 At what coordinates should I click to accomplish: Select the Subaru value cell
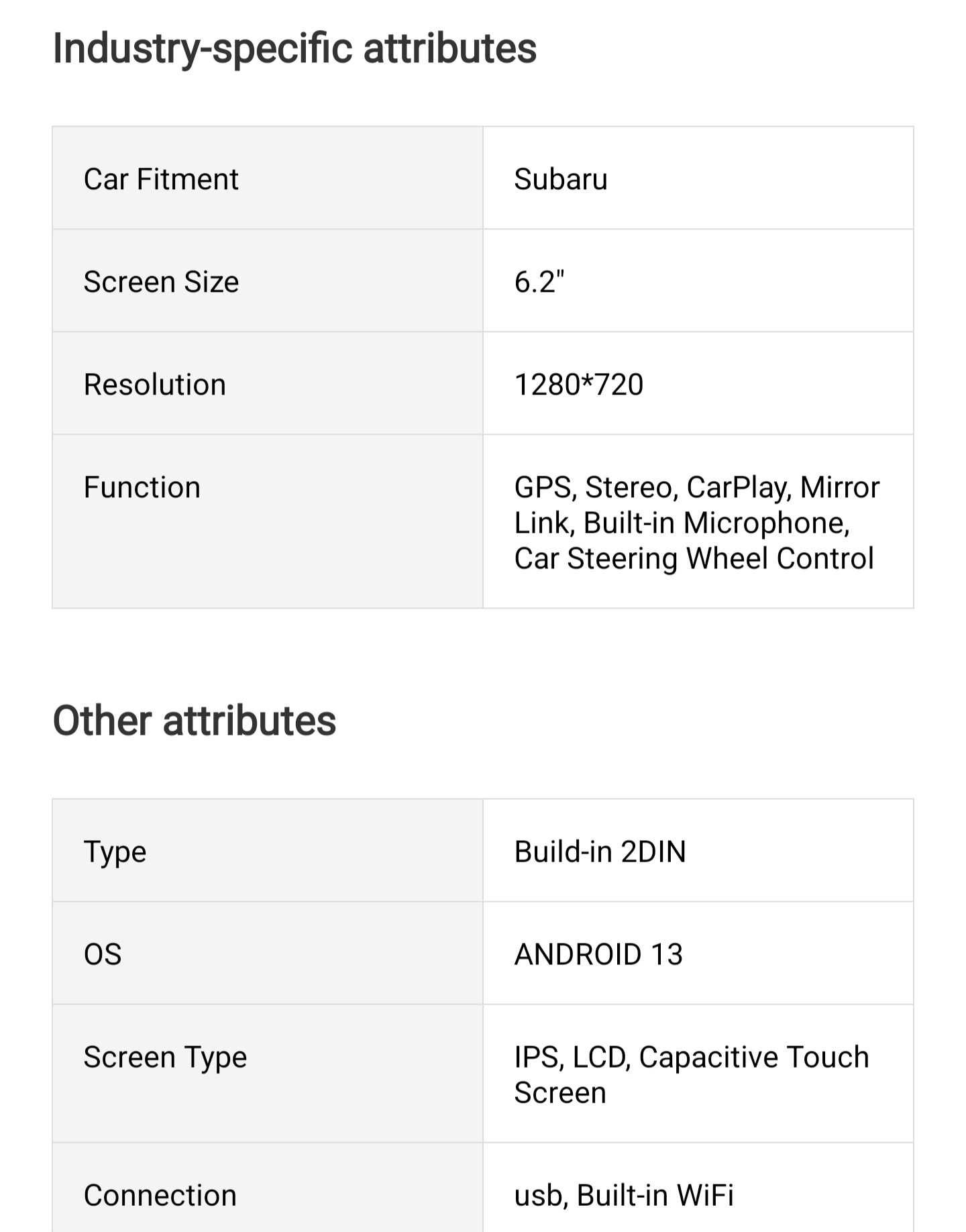pos(698,178)
